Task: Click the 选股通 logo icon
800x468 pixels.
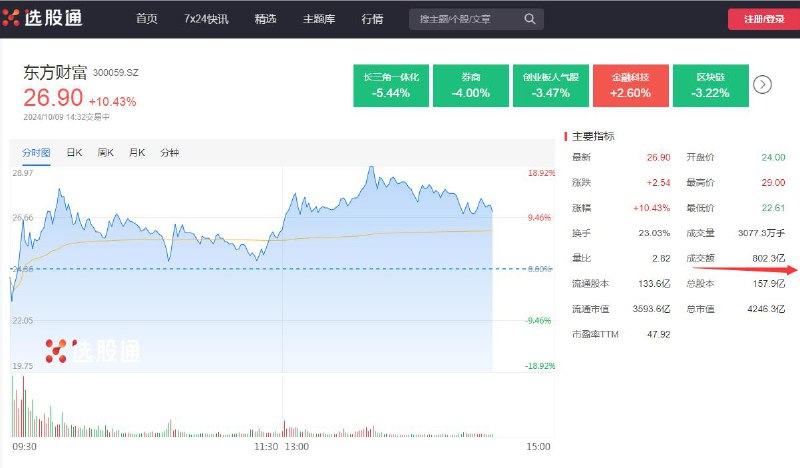Action: 10,18
